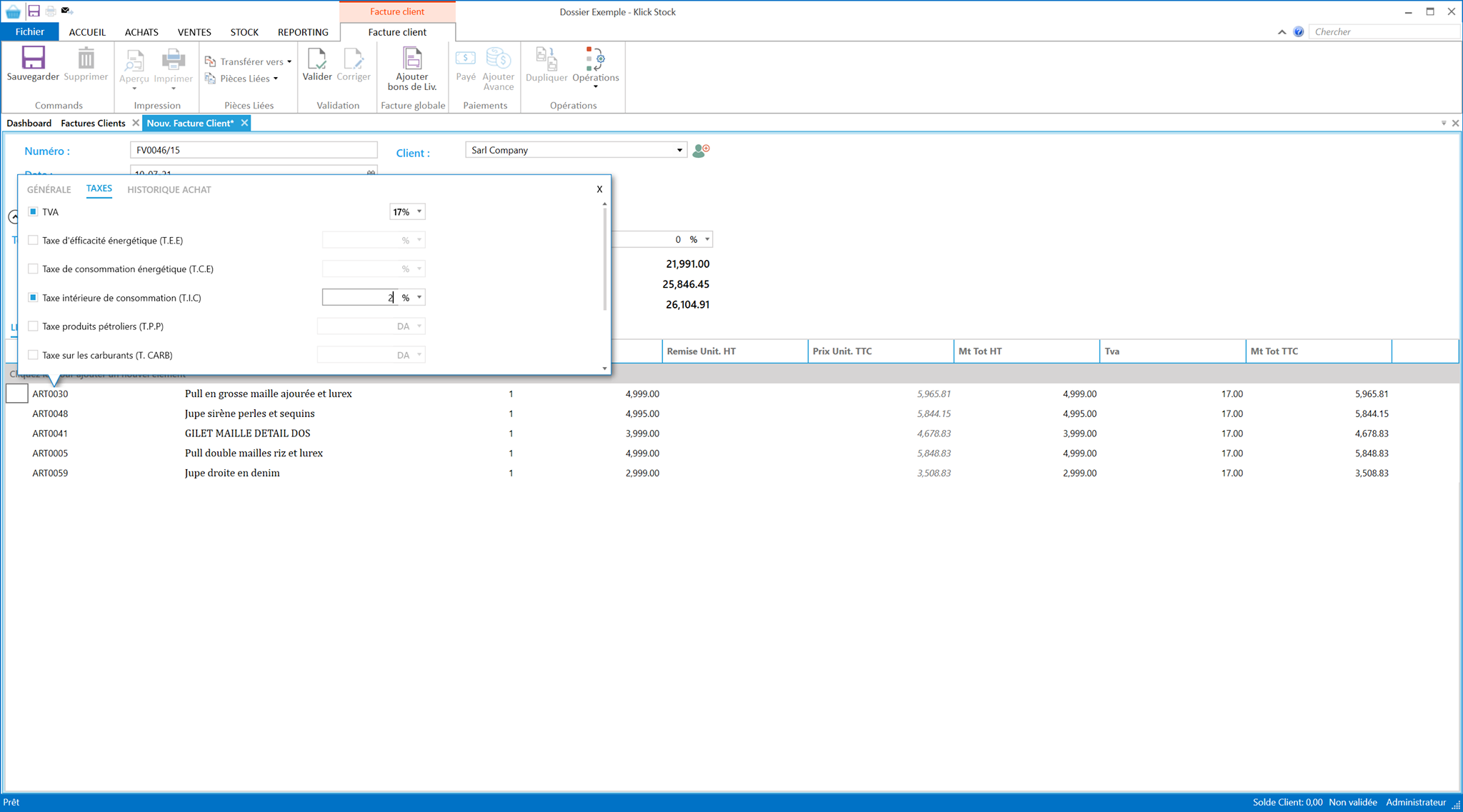
Task: Open the Fichier menu
Action: (30, 31)
